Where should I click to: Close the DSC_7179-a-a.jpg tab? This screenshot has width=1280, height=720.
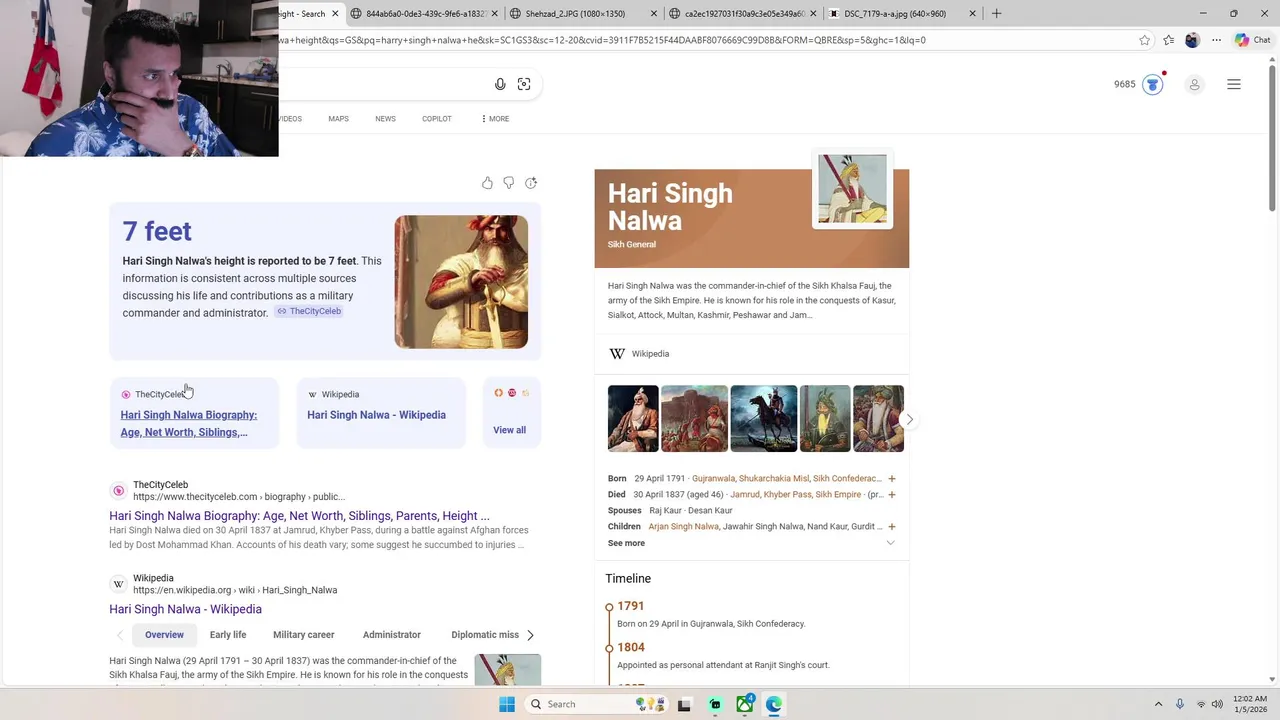972,14
